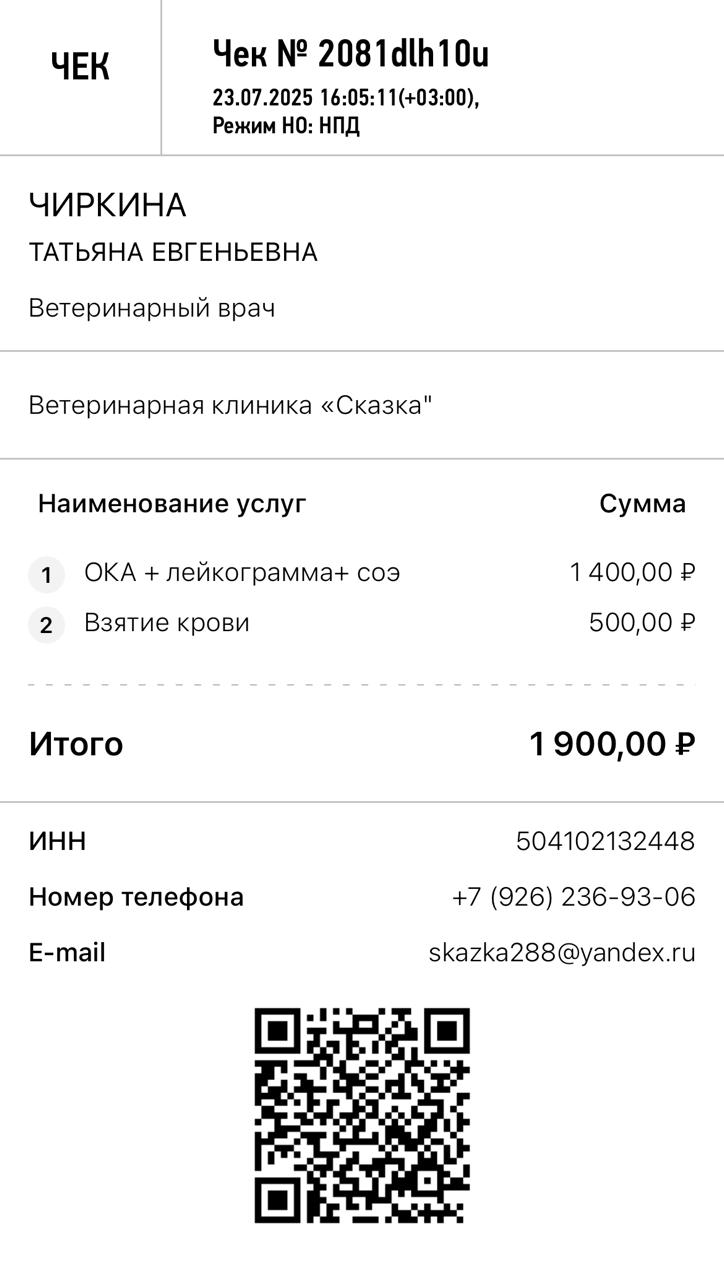Select the receipt number 2081dlh10u heading
The height and width of the screenshot is (1280, 724).
tap(351, 54)
